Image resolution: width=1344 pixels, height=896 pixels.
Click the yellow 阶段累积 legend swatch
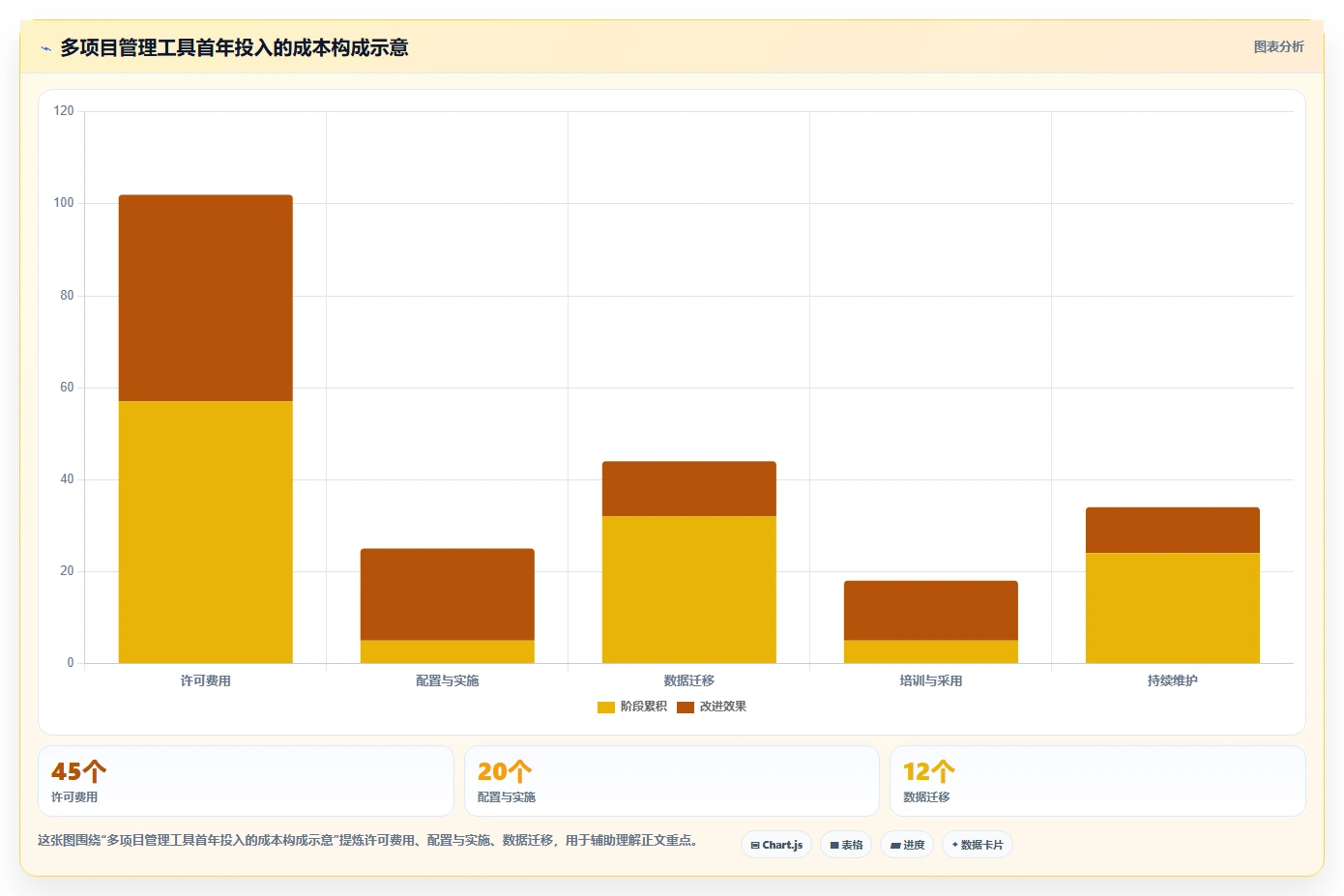pos(606,708)
